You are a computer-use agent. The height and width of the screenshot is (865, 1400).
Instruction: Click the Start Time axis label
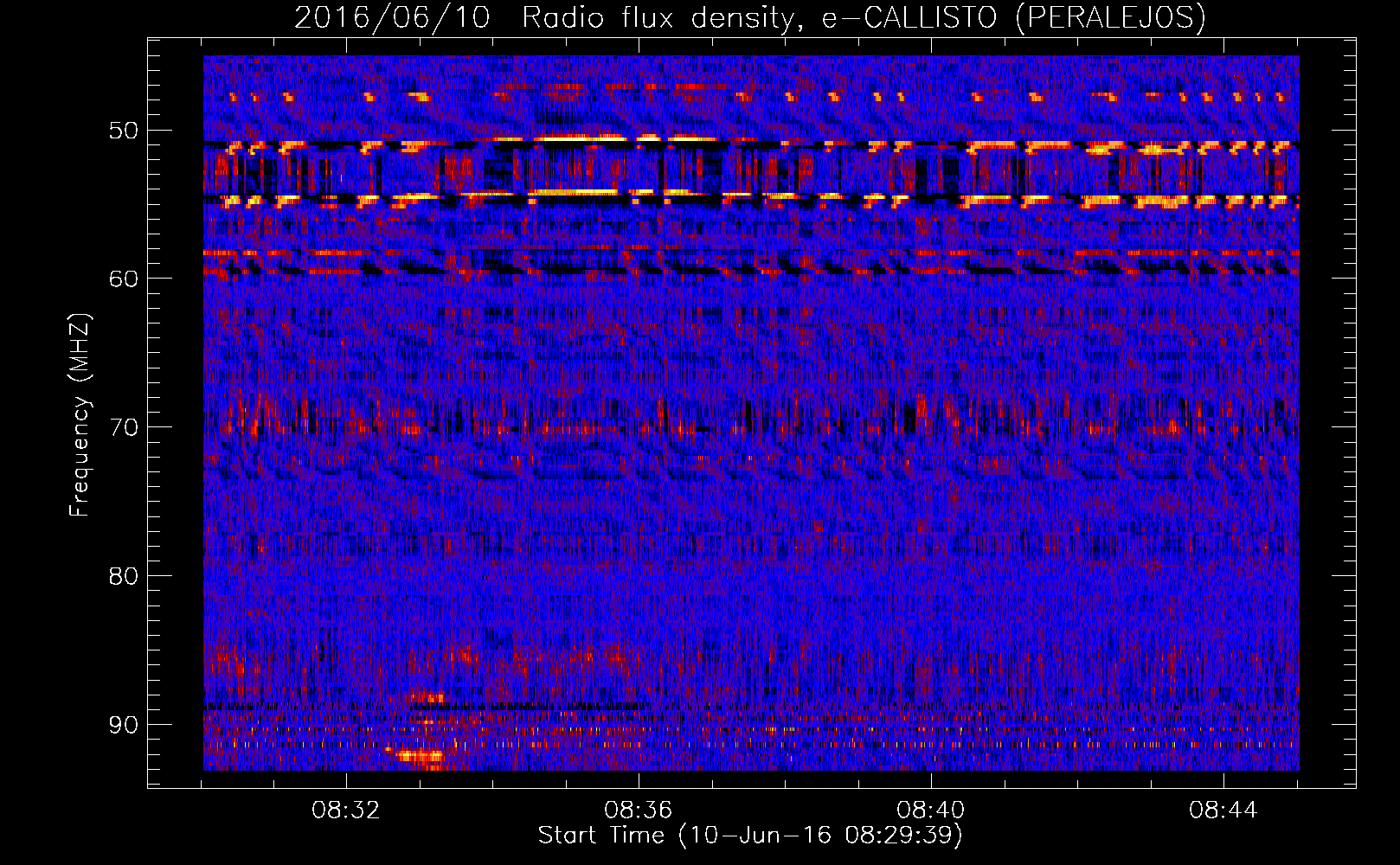(x=750, y=836)
